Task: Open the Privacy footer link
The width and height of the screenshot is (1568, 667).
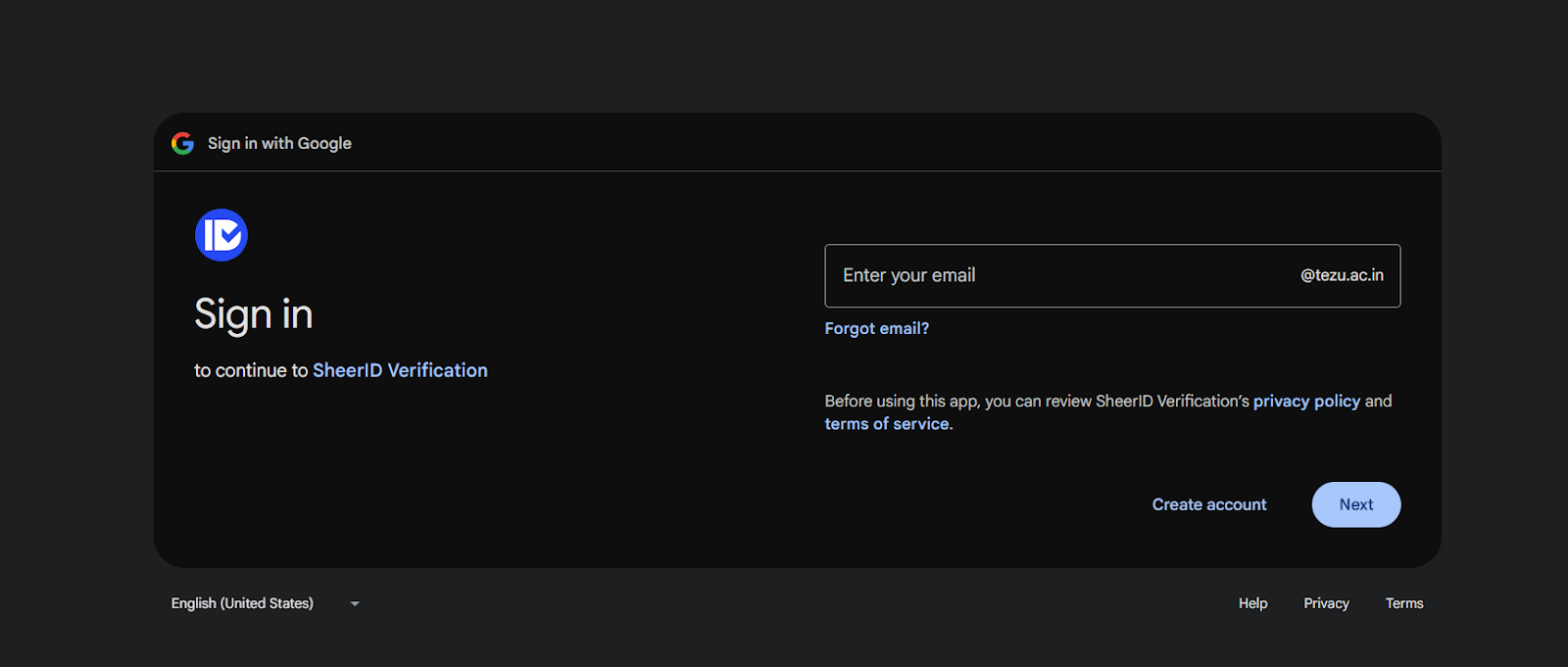Action: coord(1326,603)
